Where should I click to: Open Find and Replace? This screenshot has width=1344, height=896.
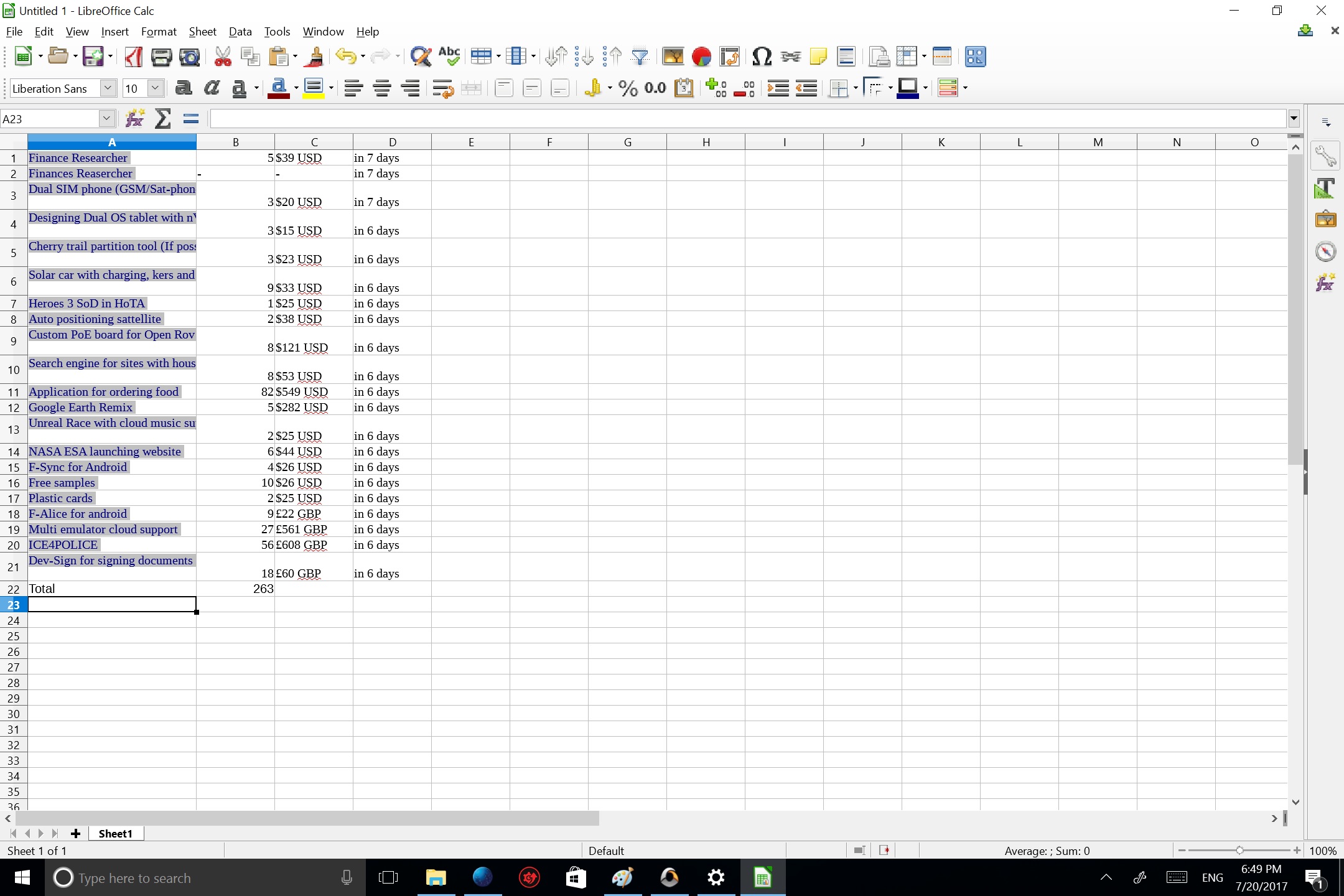pyautogui.click(x=421, y=57)
